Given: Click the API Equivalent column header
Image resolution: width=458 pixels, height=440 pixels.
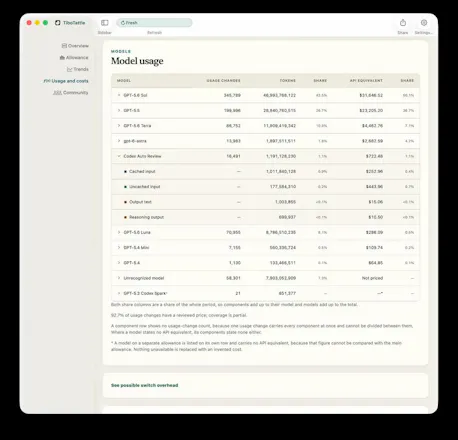Looking at the screenshot, I should pyautogui.click(x=366, y=80).
